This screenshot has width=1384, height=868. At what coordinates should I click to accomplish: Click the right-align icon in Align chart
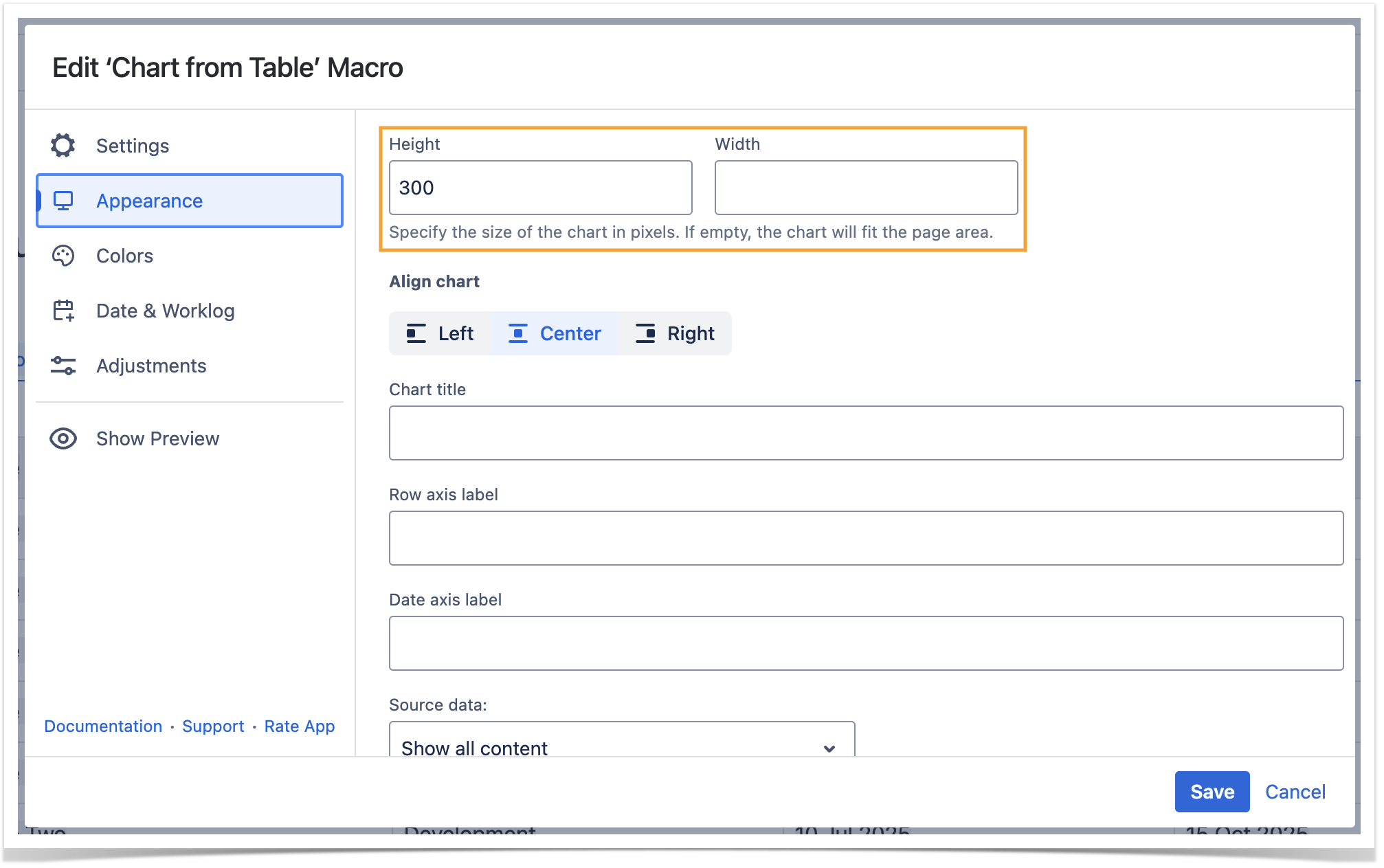coord(645,333)
